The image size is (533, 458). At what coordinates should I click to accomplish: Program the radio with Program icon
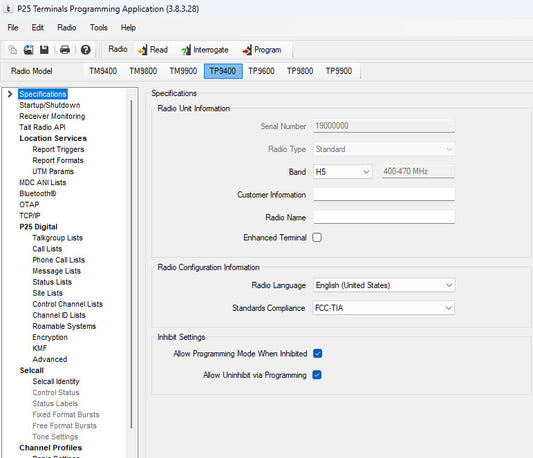(x=262, y=50)
